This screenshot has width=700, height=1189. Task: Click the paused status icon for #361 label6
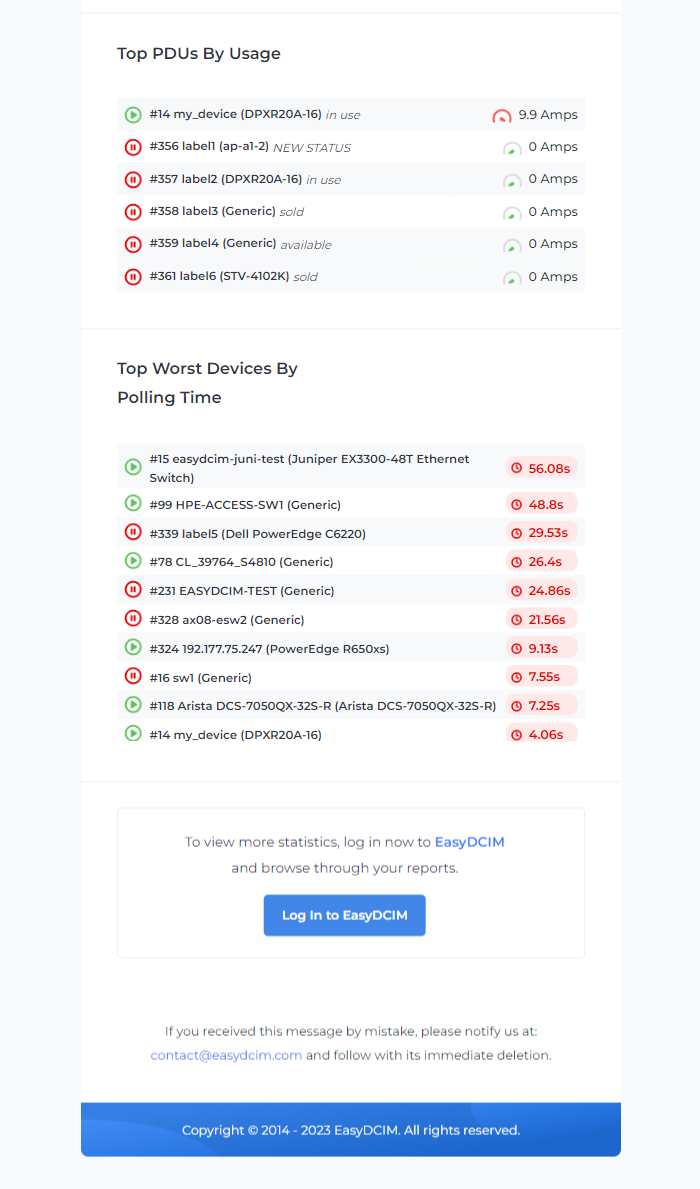coord(133,277)
